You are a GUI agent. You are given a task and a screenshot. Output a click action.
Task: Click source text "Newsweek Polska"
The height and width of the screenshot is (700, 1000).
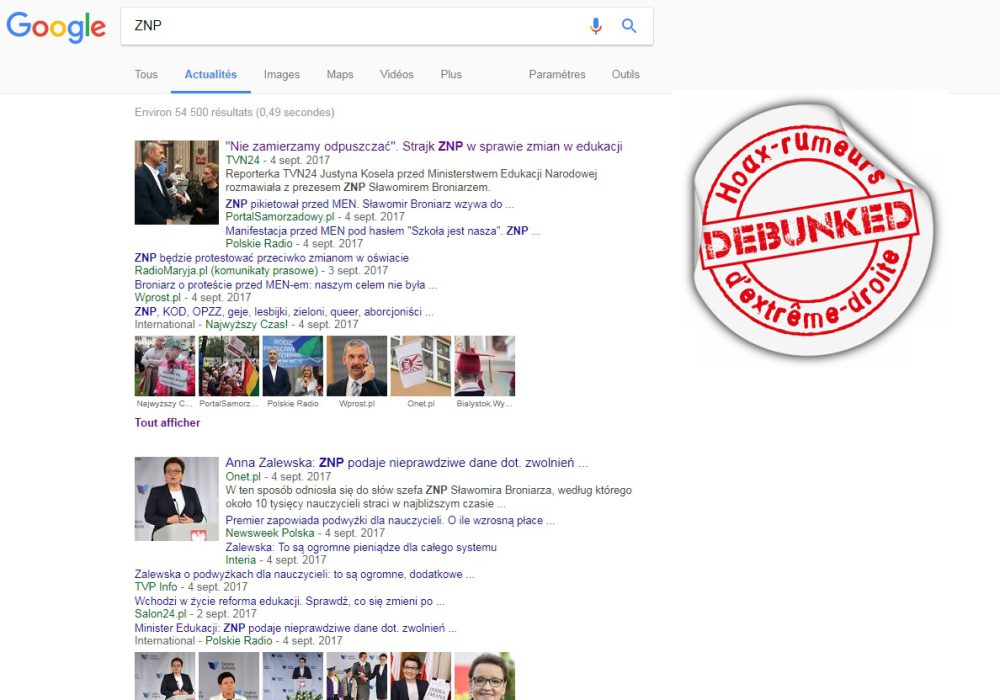[x=270, y=533]
